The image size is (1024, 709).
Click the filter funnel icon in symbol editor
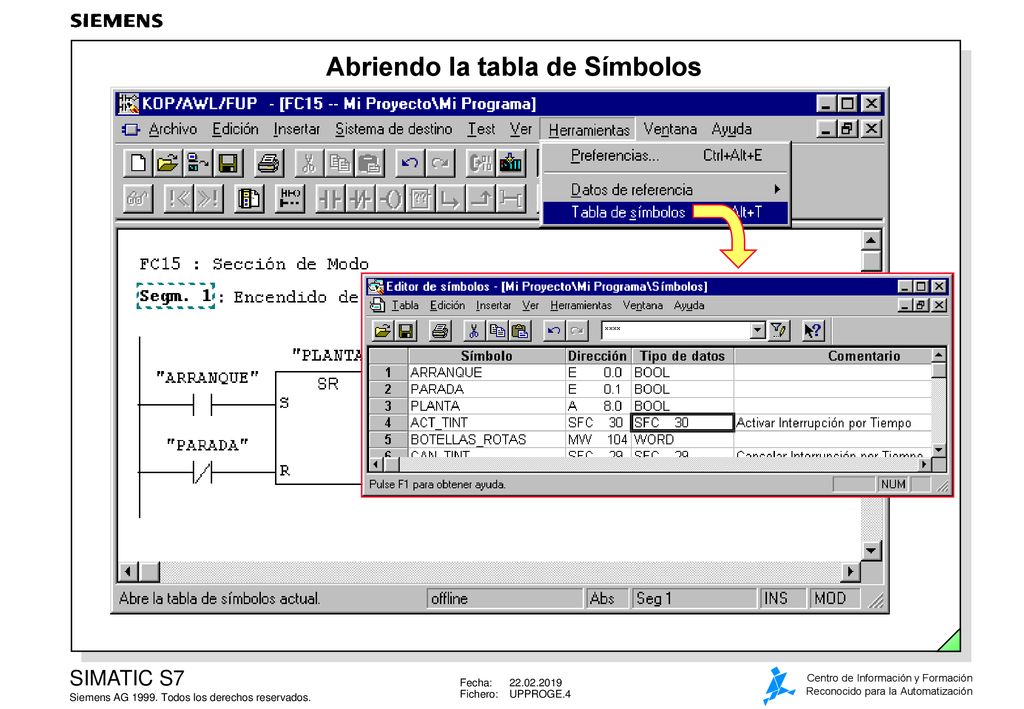pos(778,331)
